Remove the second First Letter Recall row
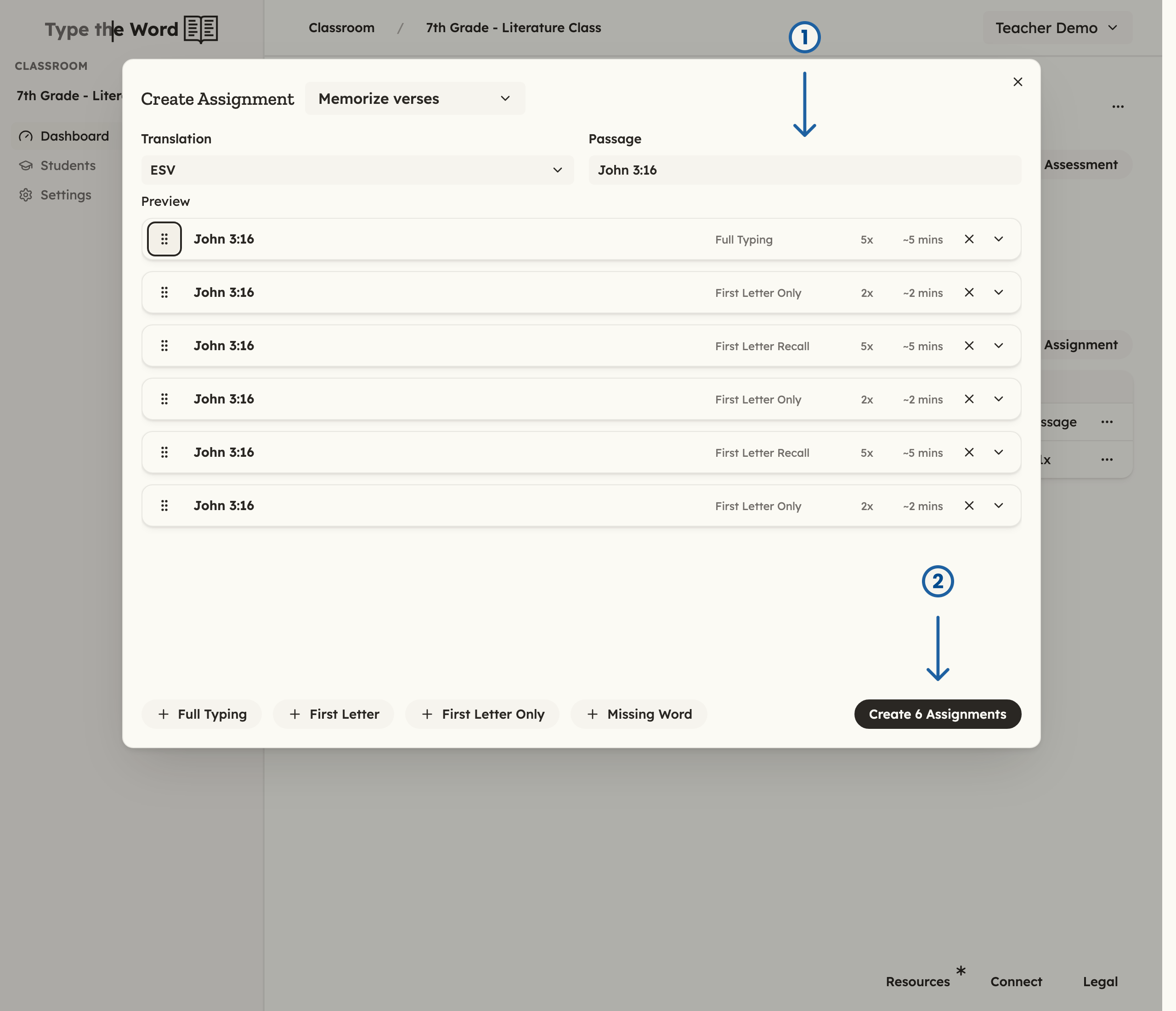The image size is (1176, 1011). coord(969,453)
